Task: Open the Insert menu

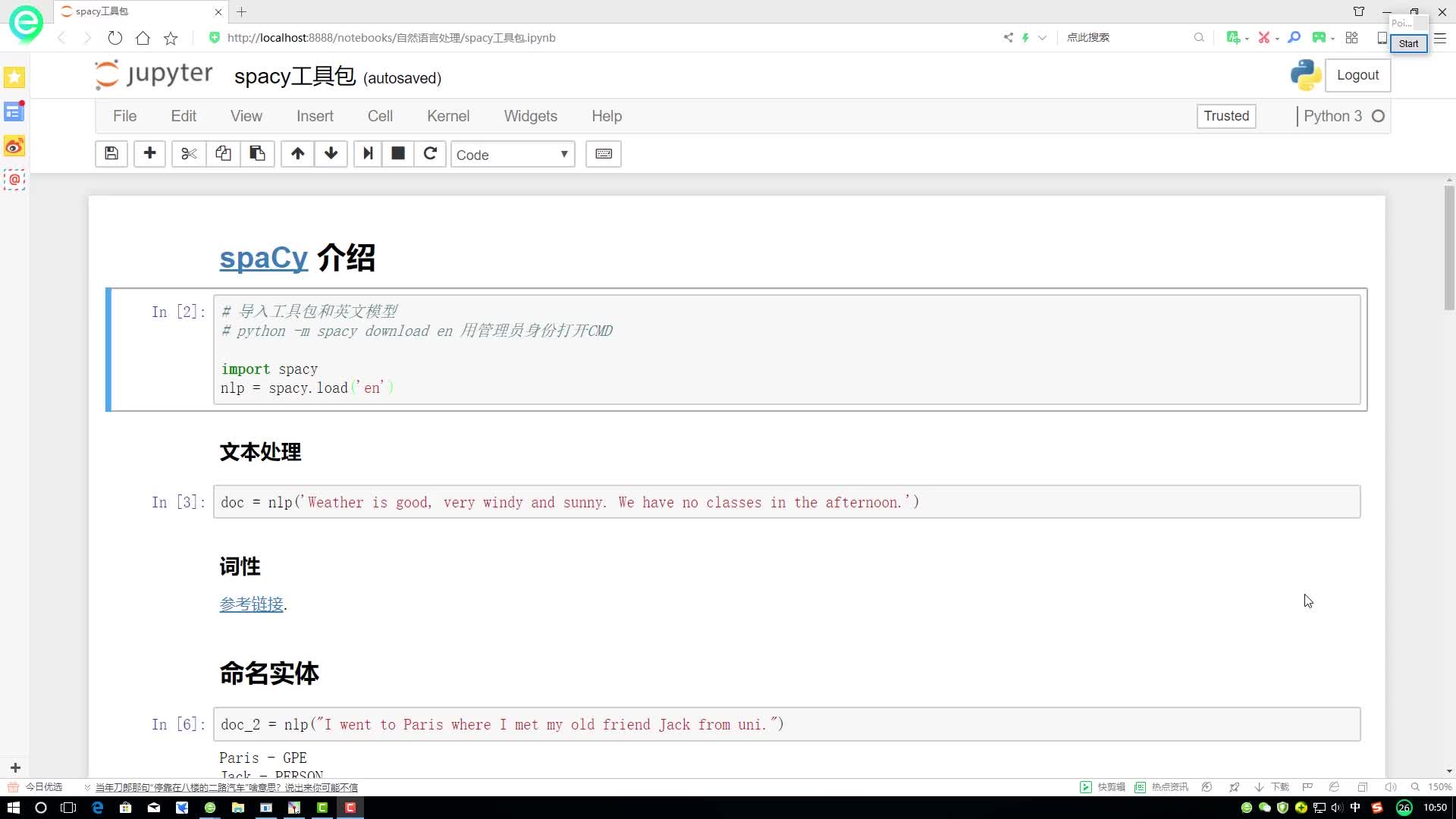Action: point(315,116)
